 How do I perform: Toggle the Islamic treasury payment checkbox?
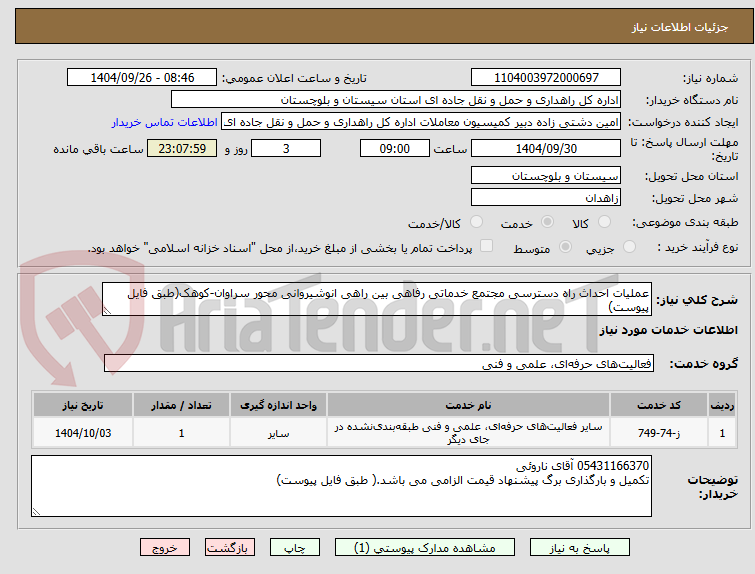point(487,246)
